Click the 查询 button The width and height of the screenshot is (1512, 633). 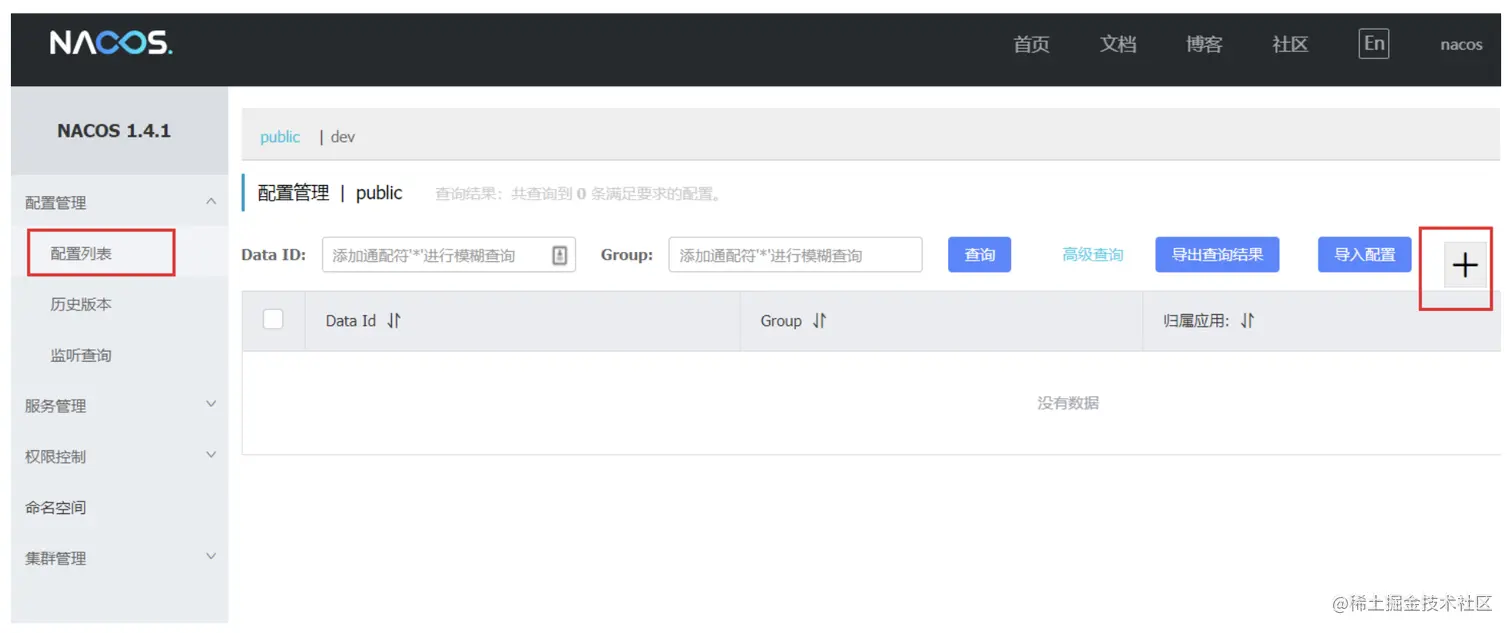coord(979,255)
